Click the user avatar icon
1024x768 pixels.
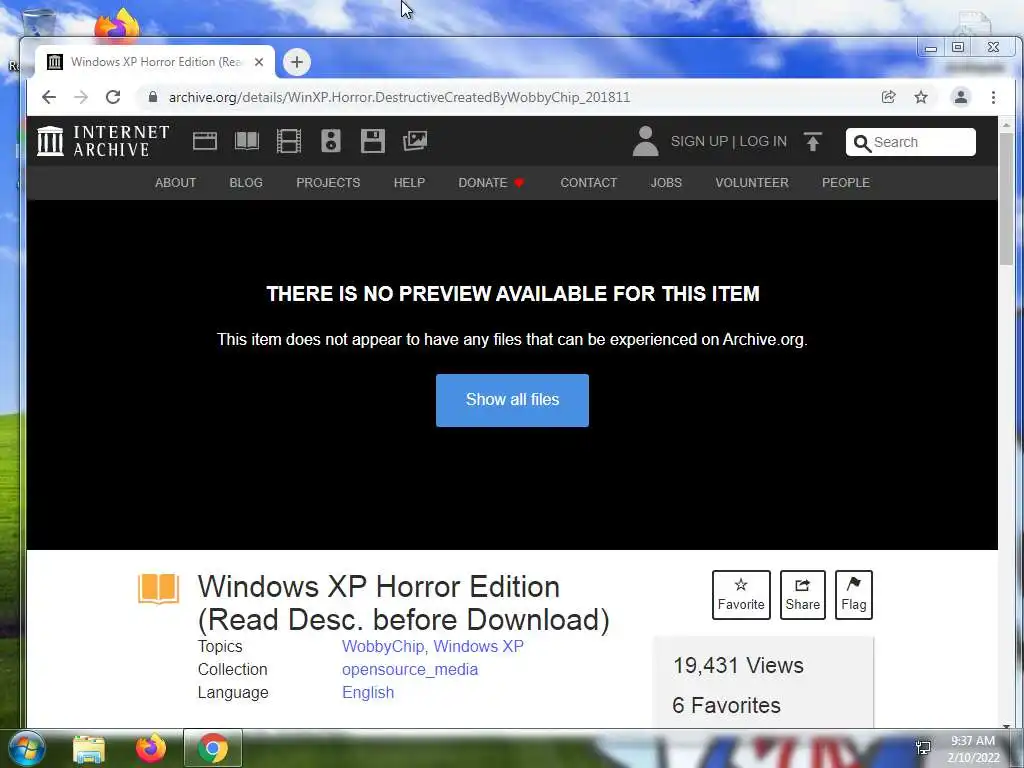(645, 141)
